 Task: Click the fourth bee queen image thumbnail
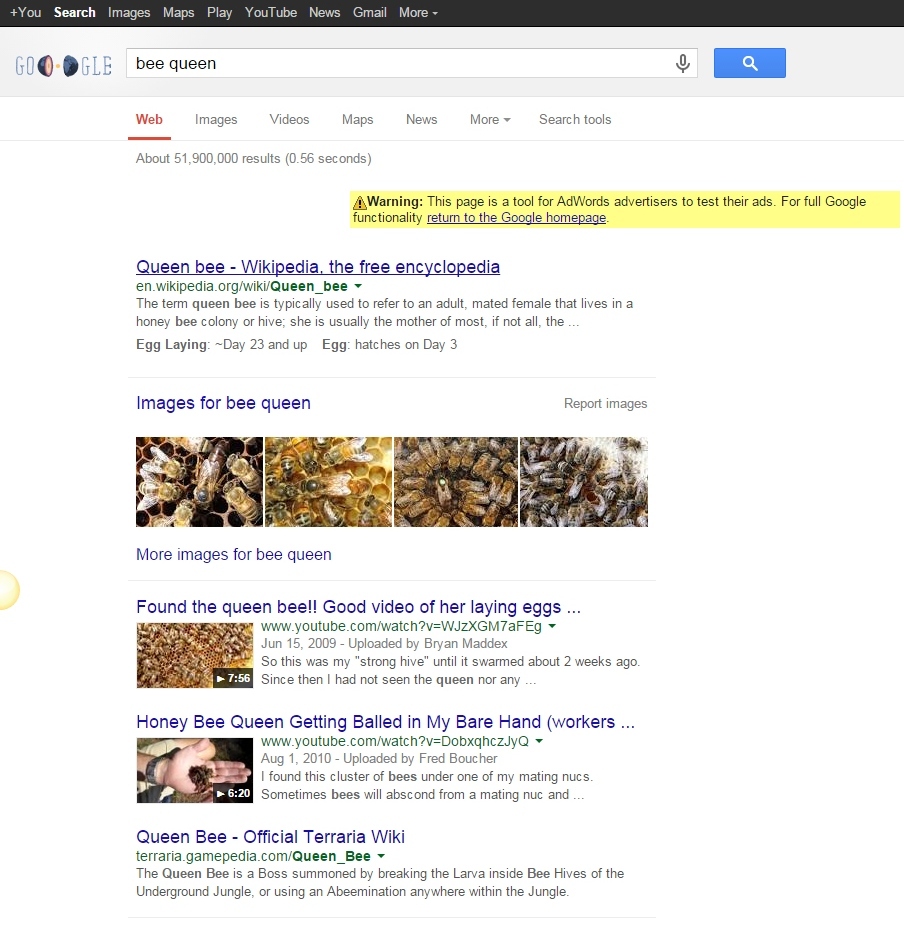pyautogui.click(x=584, y=482)
